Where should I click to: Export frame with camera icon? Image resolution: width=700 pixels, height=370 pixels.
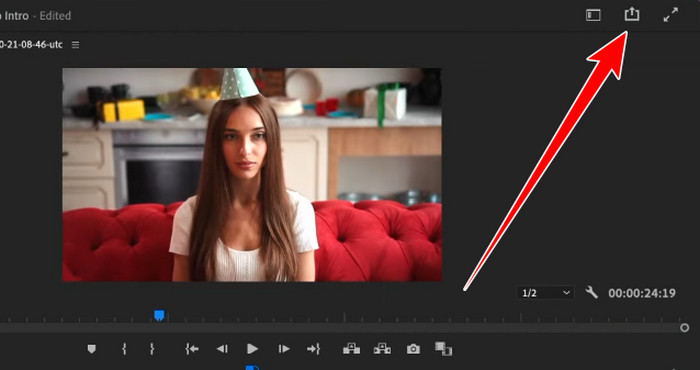[413, 349]
